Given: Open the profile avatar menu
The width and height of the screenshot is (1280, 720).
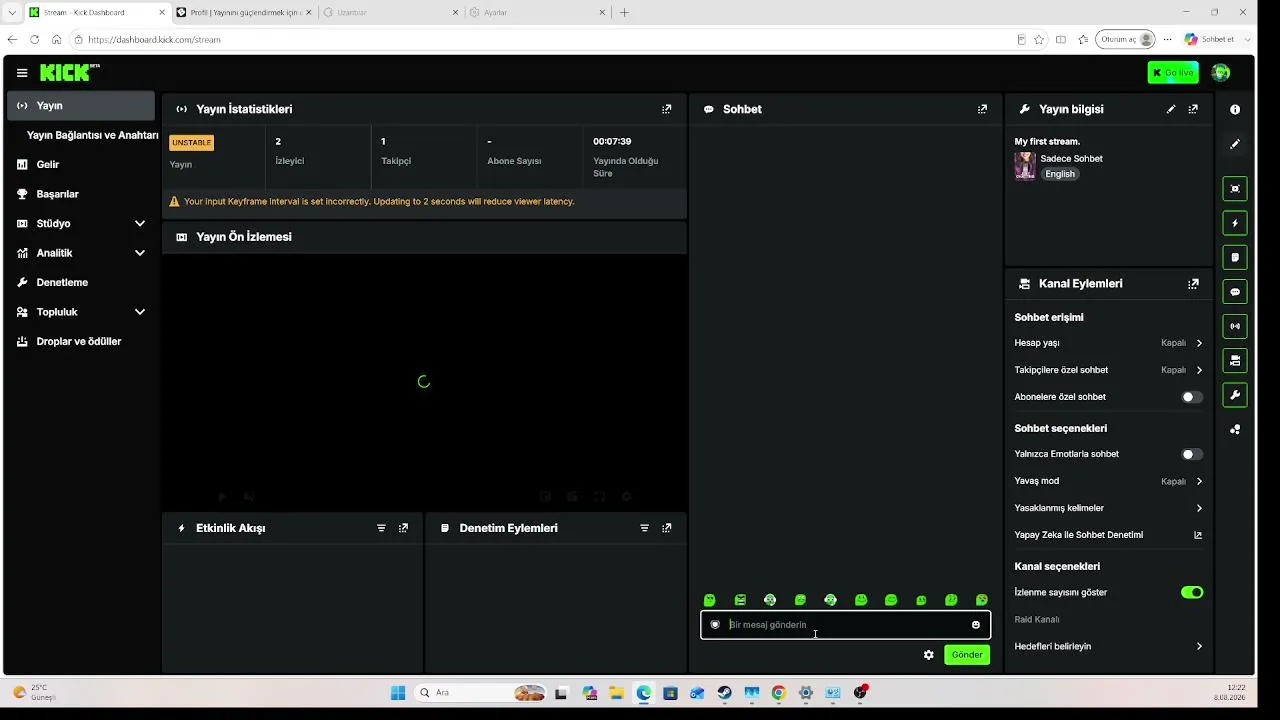Looking at the screenshot, I should pyautogui.click(x=1220, y=73).
